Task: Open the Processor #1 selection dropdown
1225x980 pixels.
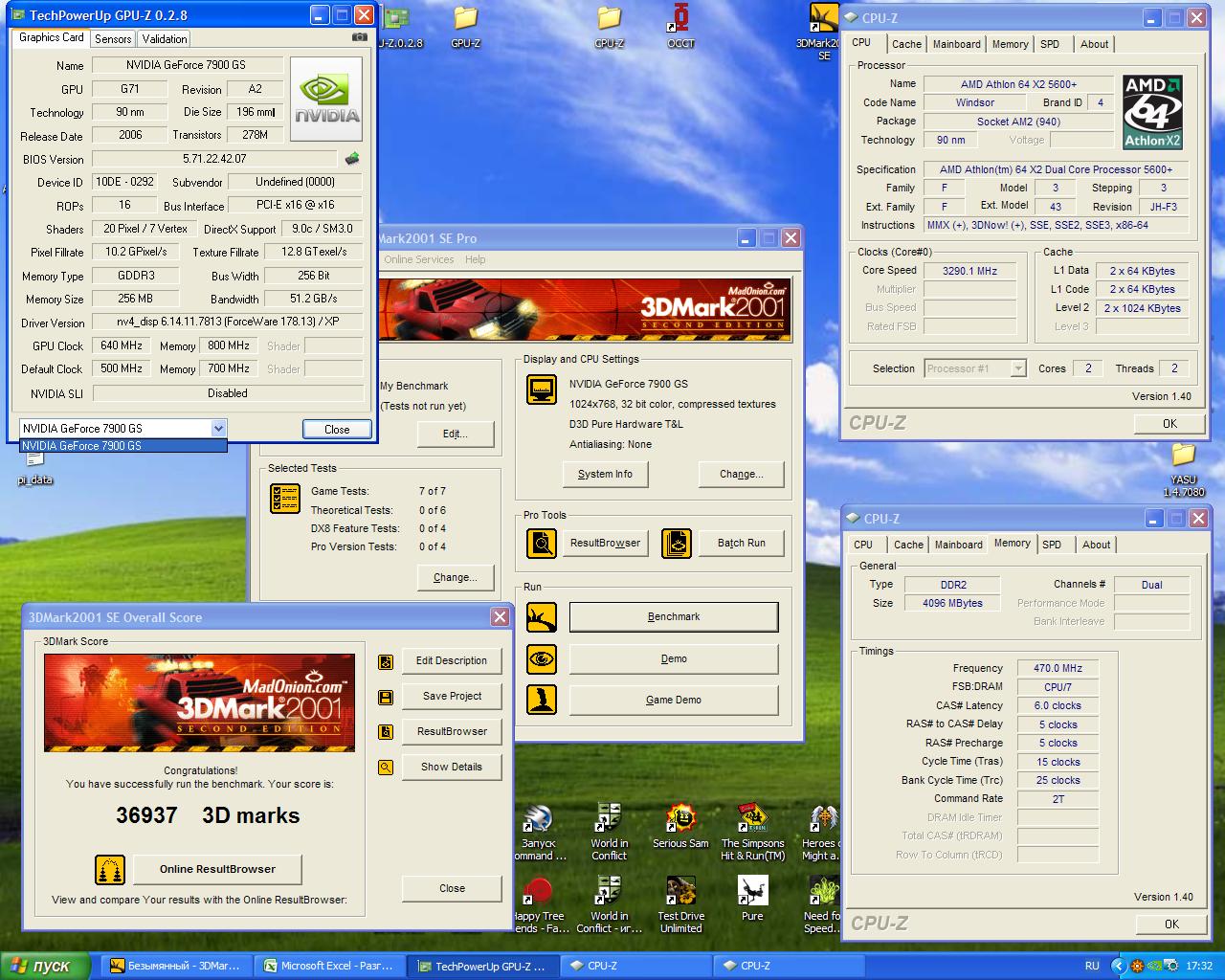Action: click(x=1018, y=368)
